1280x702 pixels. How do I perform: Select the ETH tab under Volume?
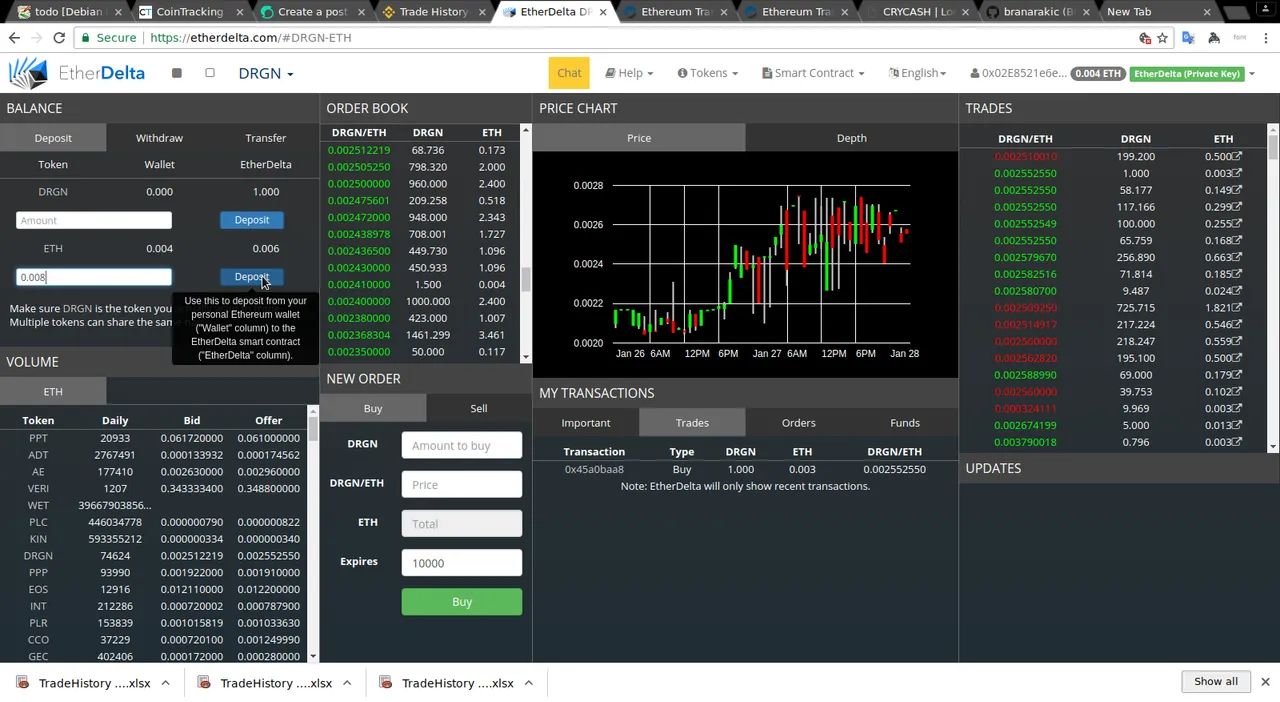pos(53,392)
